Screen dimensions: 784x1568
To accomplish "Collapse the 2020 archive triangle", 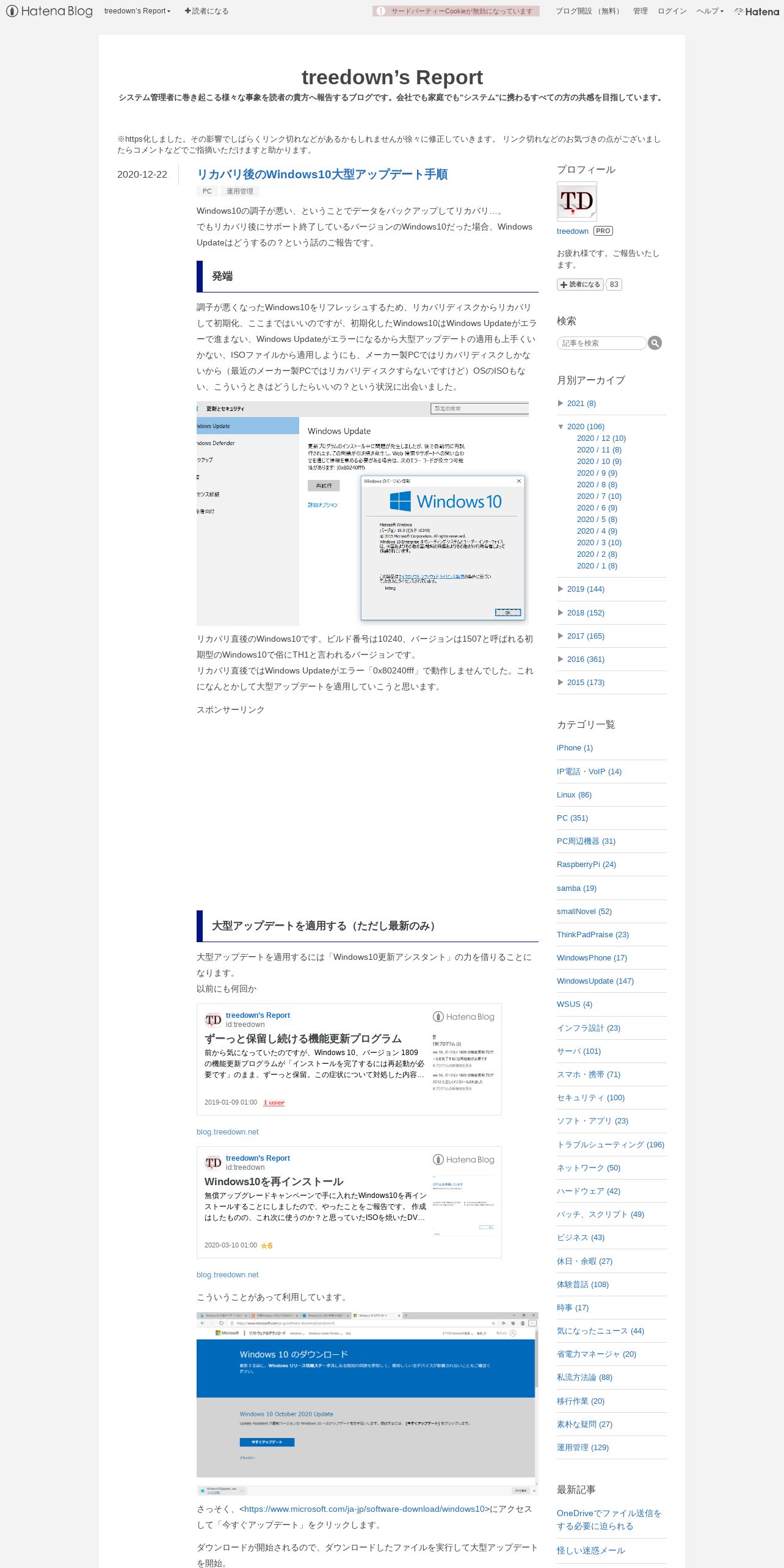I will pyautogui.click(x=561, y=426).
